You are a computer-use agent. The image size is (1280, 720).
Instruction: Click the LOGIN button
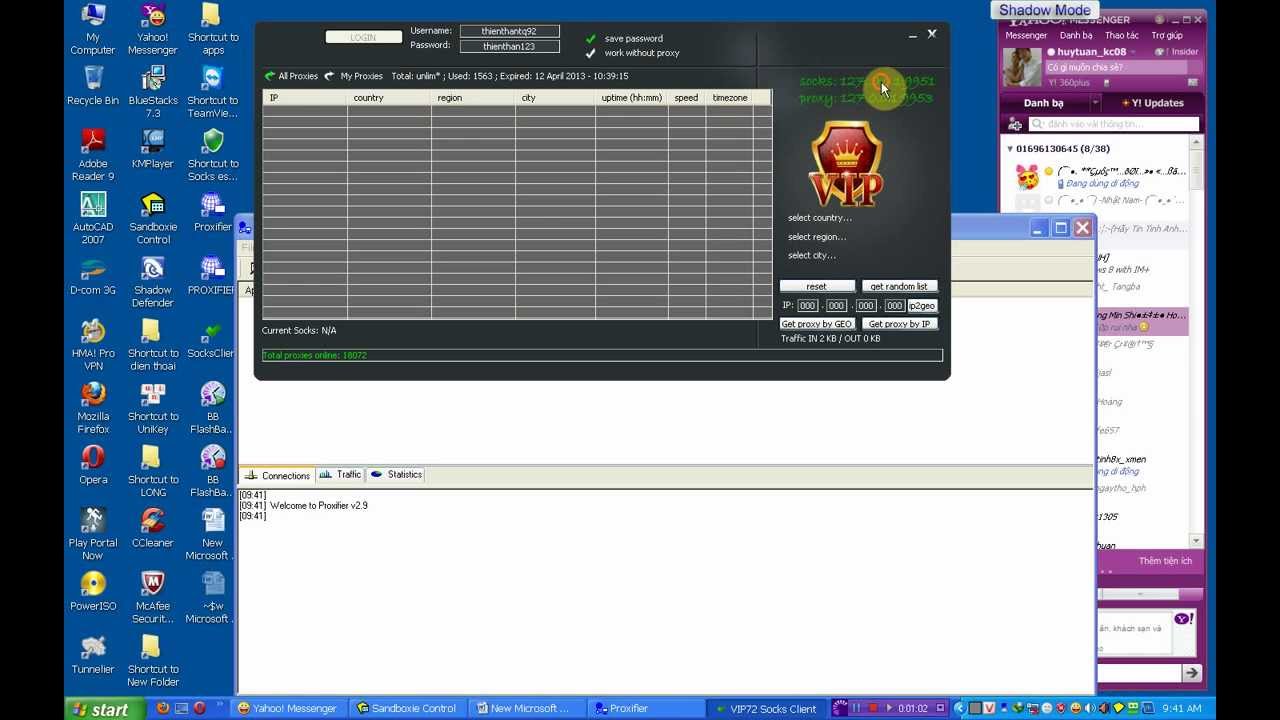pyautogui.click(x=363, y=37)
